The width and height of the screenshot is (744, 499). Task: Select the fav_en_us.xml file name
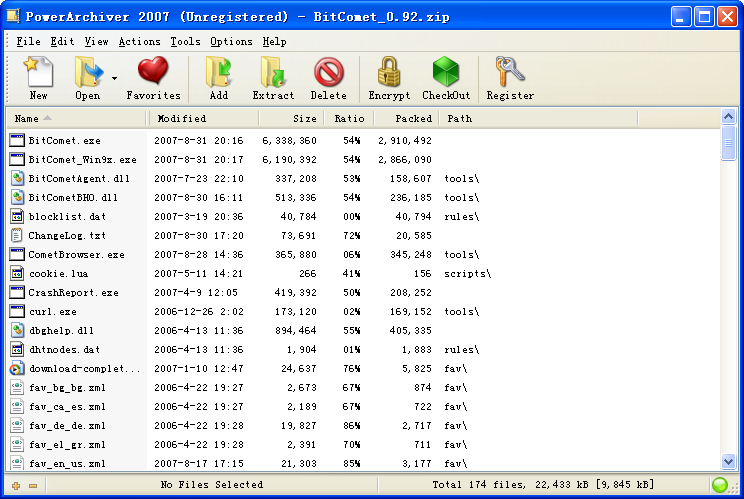(67, 464)
